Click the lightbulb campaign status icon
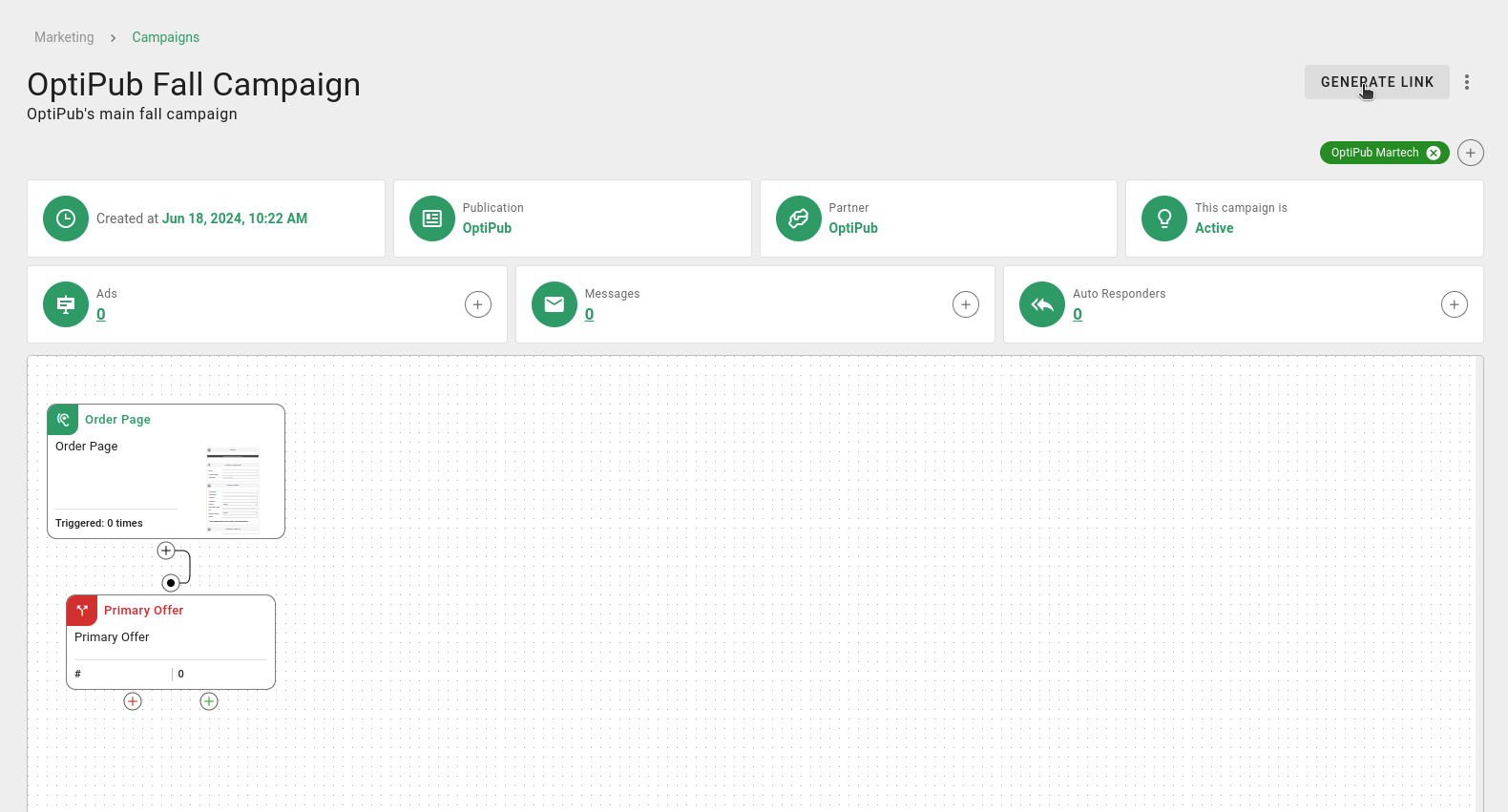1508x812 pixels. point(1164,219)
